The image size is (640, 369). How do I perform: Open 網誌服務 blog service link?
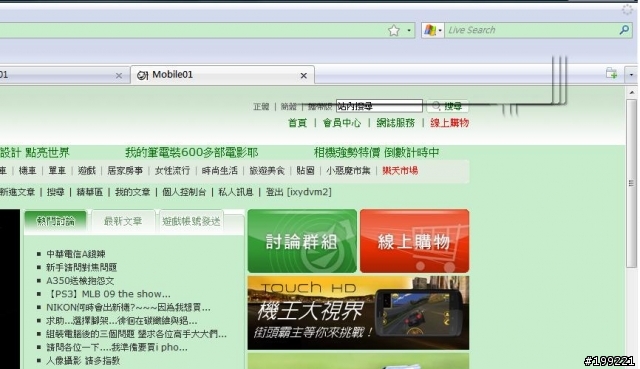396,123
